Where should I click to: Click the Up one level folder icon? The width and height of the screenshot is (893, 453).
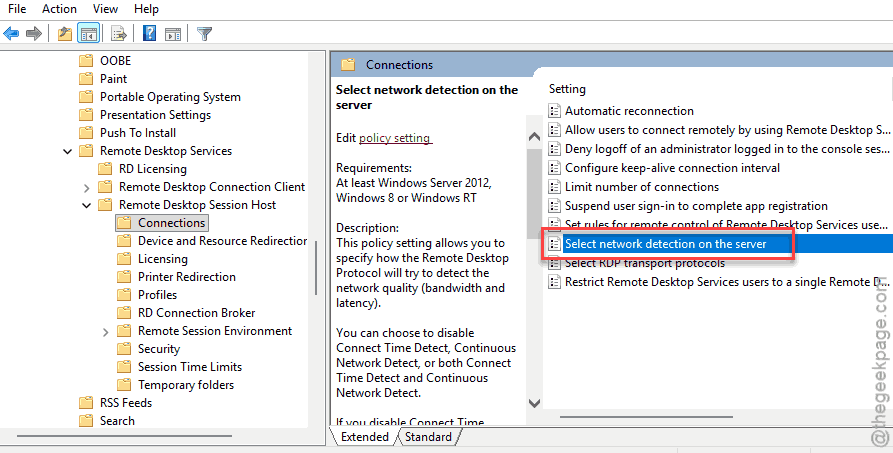pyautogui.click(x=64, y=34)
